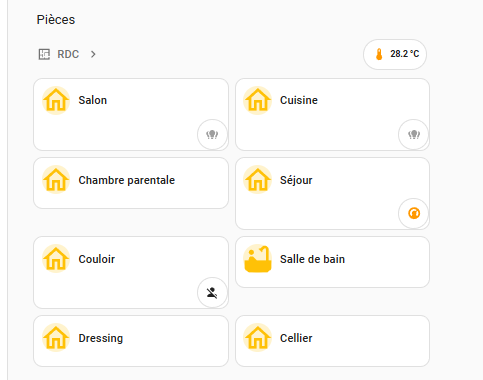Select the Salle de bain label
483x380 pixels.
coord(312,259)
